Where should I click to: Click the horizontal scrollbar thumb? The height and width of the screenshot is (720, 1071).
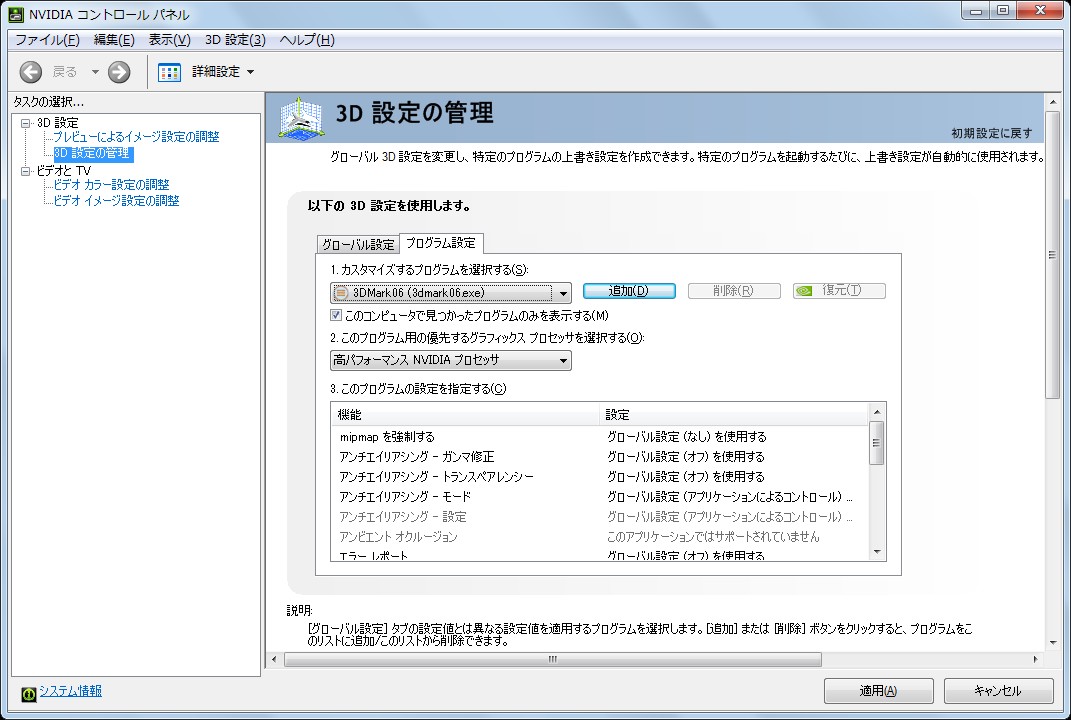click(x=553, y=659)
